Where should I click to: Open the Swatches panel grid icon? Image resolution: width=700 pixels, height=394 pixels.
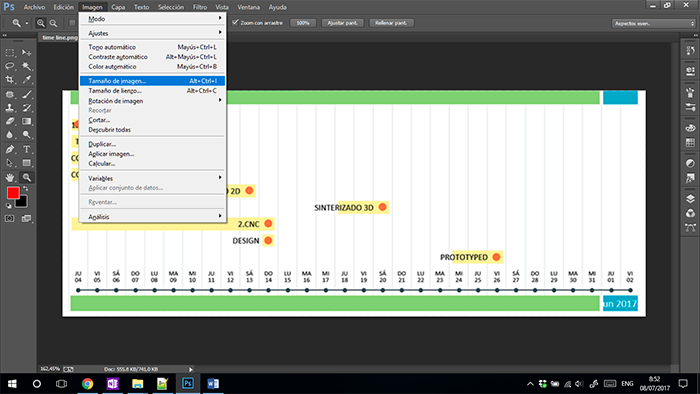tap(690, 143)
